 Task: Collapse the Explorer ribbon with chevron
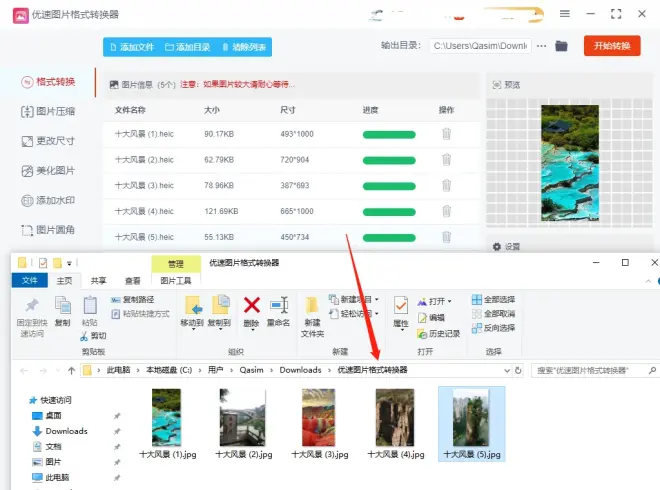click(648, 281)
